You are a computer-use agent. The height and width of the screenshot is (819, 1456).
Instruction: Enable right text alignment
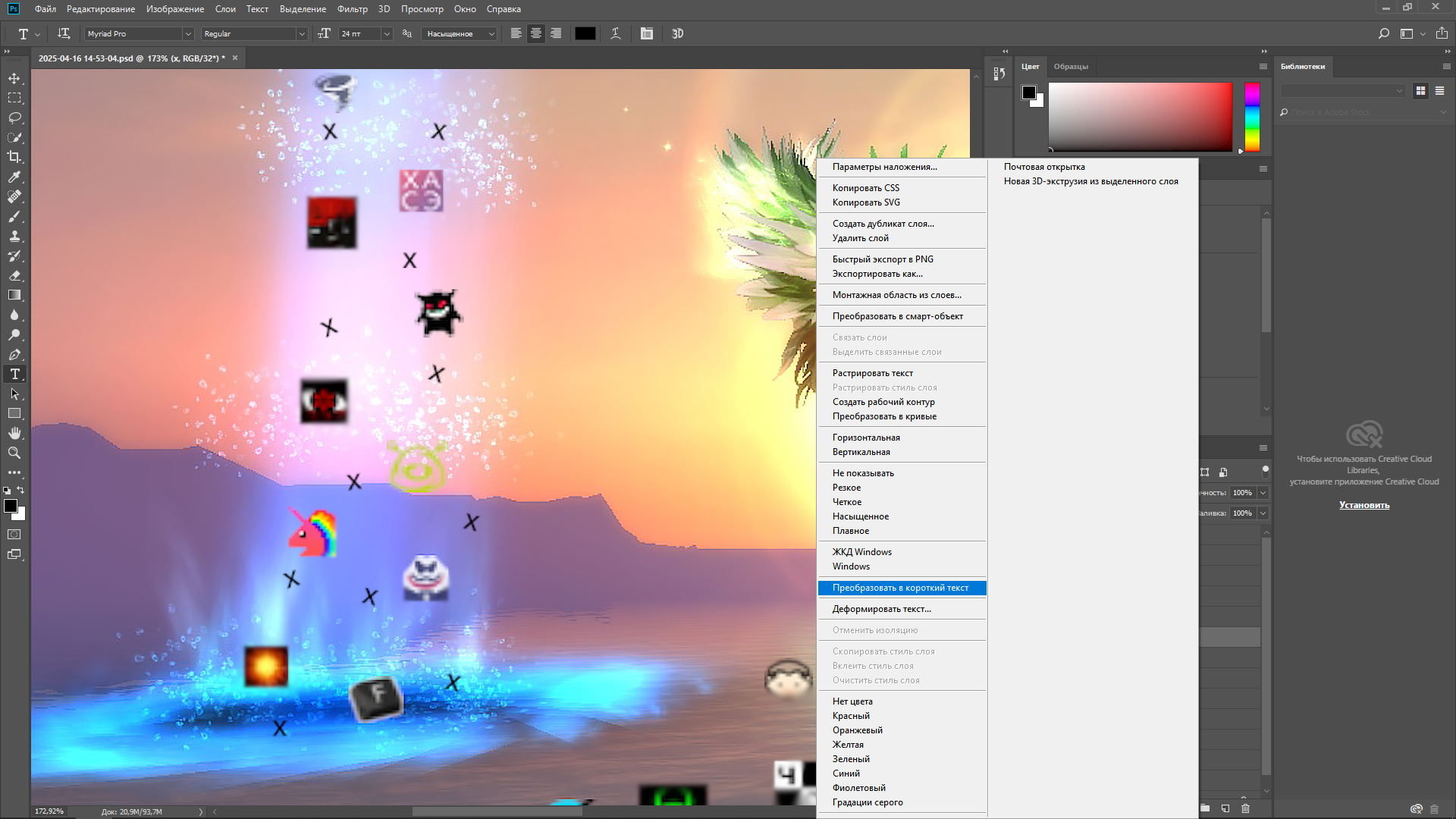coord(556,33)
